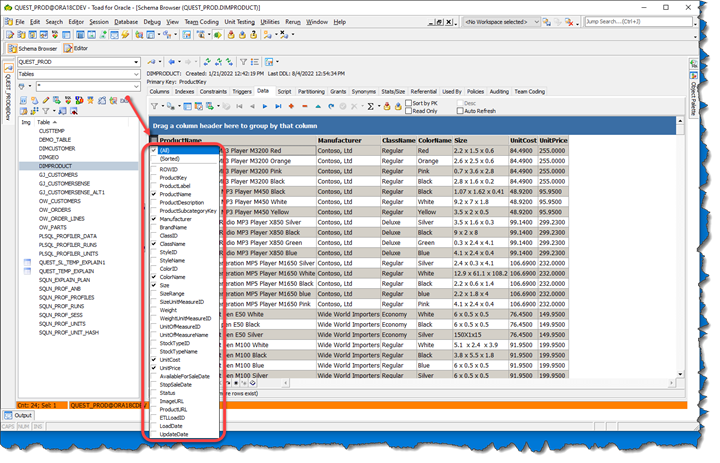Screen dimensions: 720x463
Task: Open the back navigation history dropdown arrow
Action: pyautogui.click(x=179, y=62)
